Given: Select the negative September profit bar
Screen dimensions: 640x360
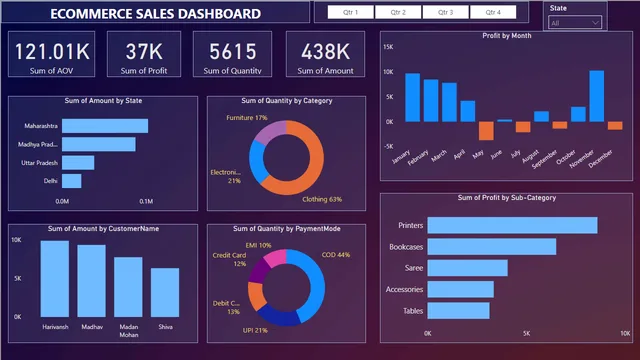Looking at the screenshot, I should point(560,125).
